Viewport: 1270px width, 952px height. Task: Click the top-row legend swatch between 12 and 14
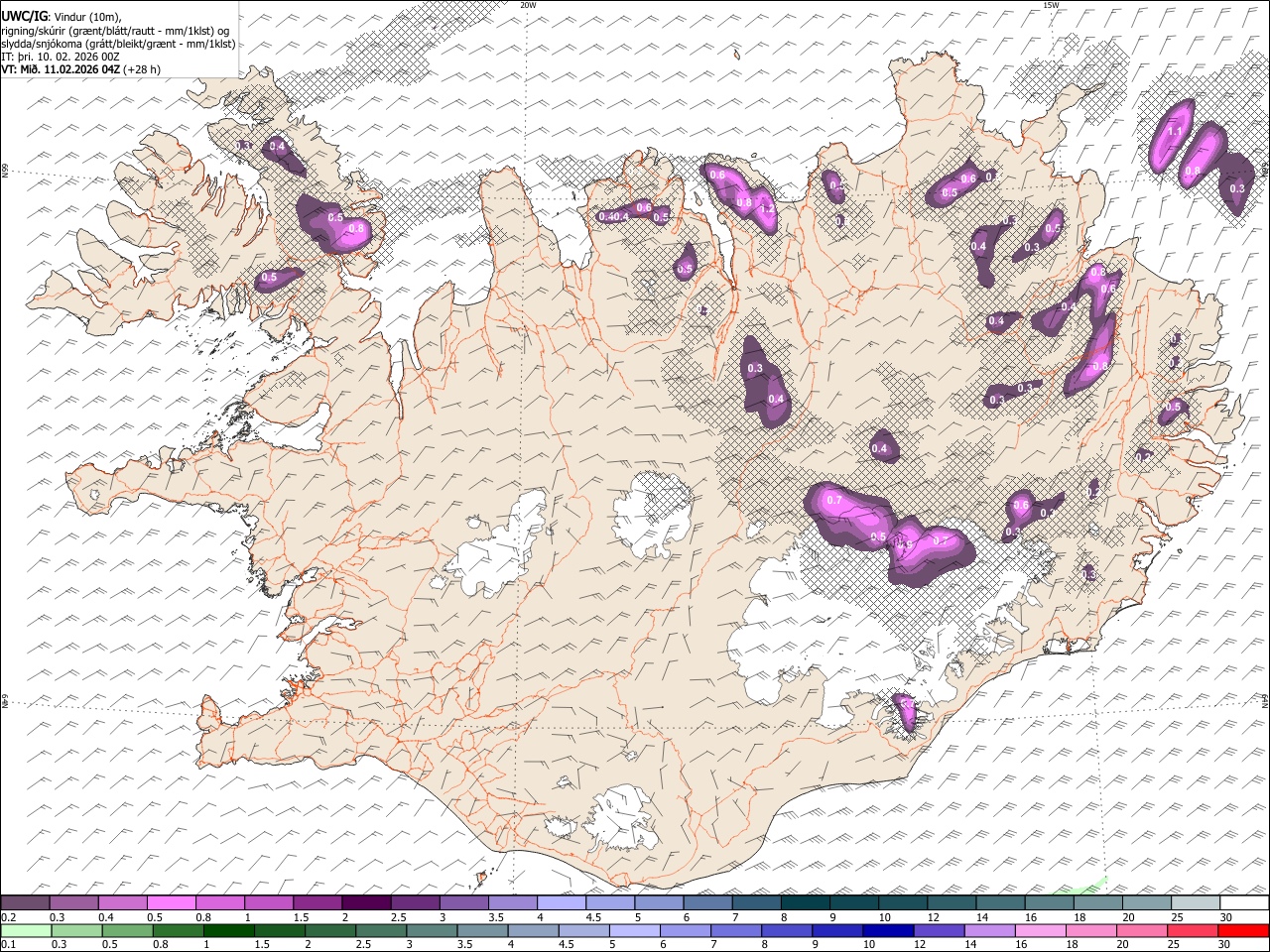click(952, 902)
